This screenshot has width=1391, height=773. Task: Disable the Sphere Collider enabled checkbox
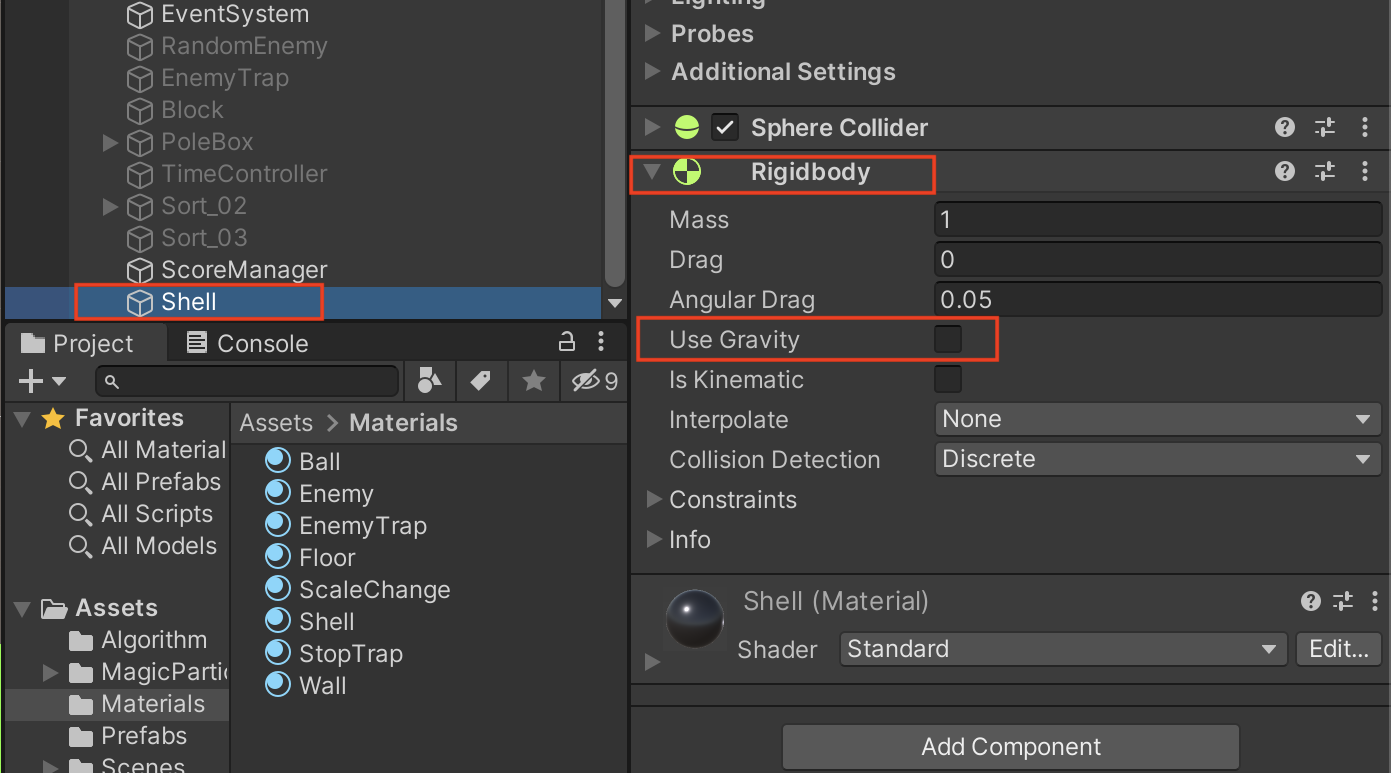724,127
